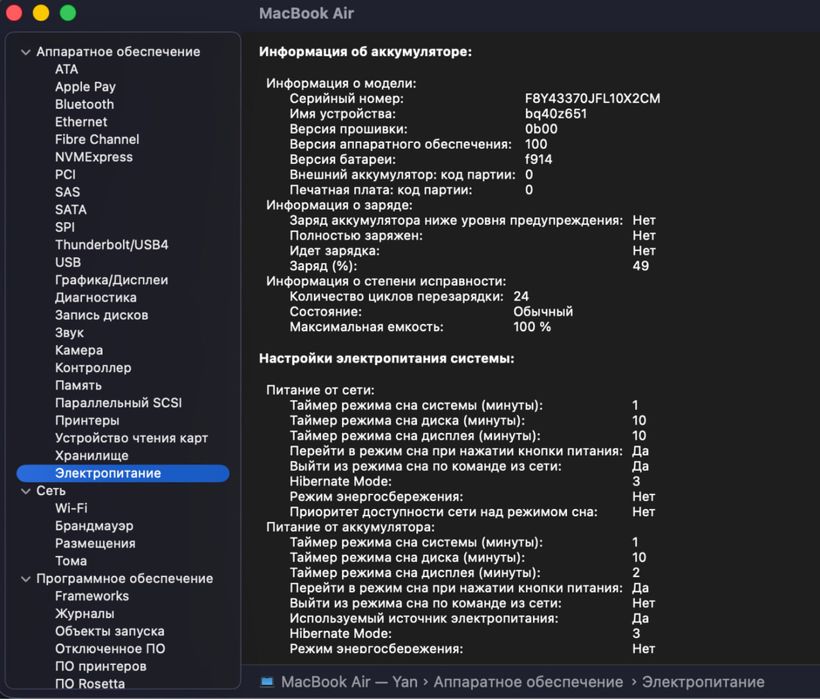Viewport: 820px width, 699px height.
Task: Click the MacBook icon in path bar
Action: tap(267, 682)
